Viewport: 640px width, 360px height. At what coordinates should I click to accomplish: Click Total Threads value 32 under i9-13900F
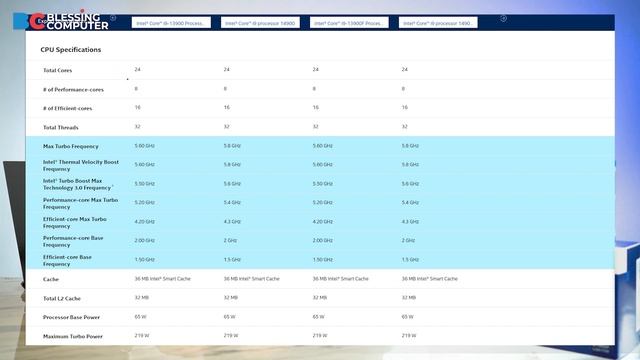click(x=316, y=127)
